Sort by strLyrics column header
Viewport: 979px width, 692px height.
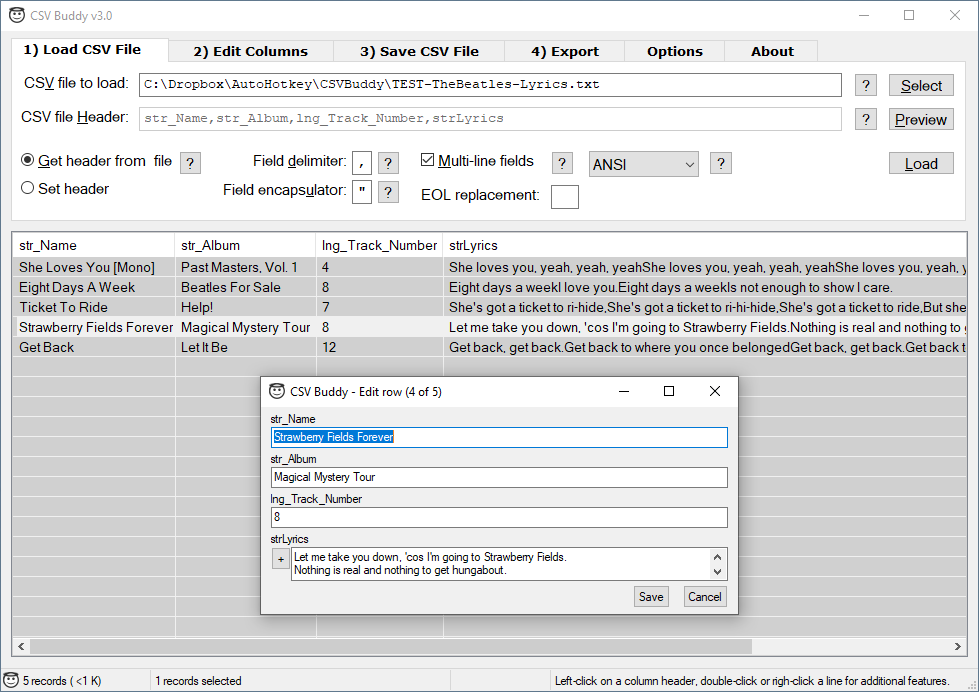[704, 245]
